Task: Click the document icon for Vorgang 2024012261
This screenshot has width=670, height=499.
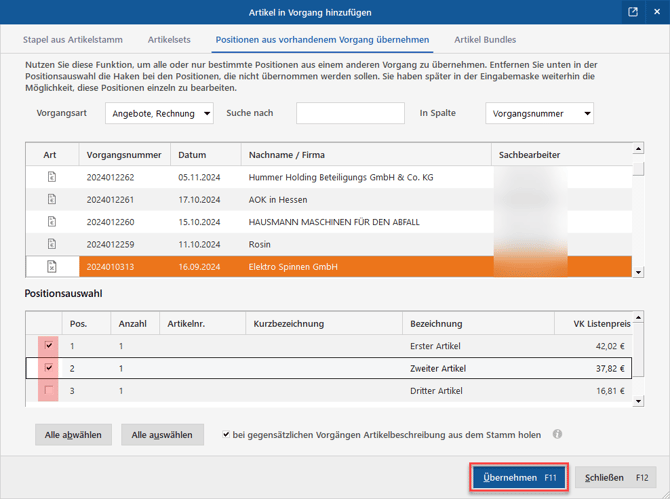Action: pos(52,199)
